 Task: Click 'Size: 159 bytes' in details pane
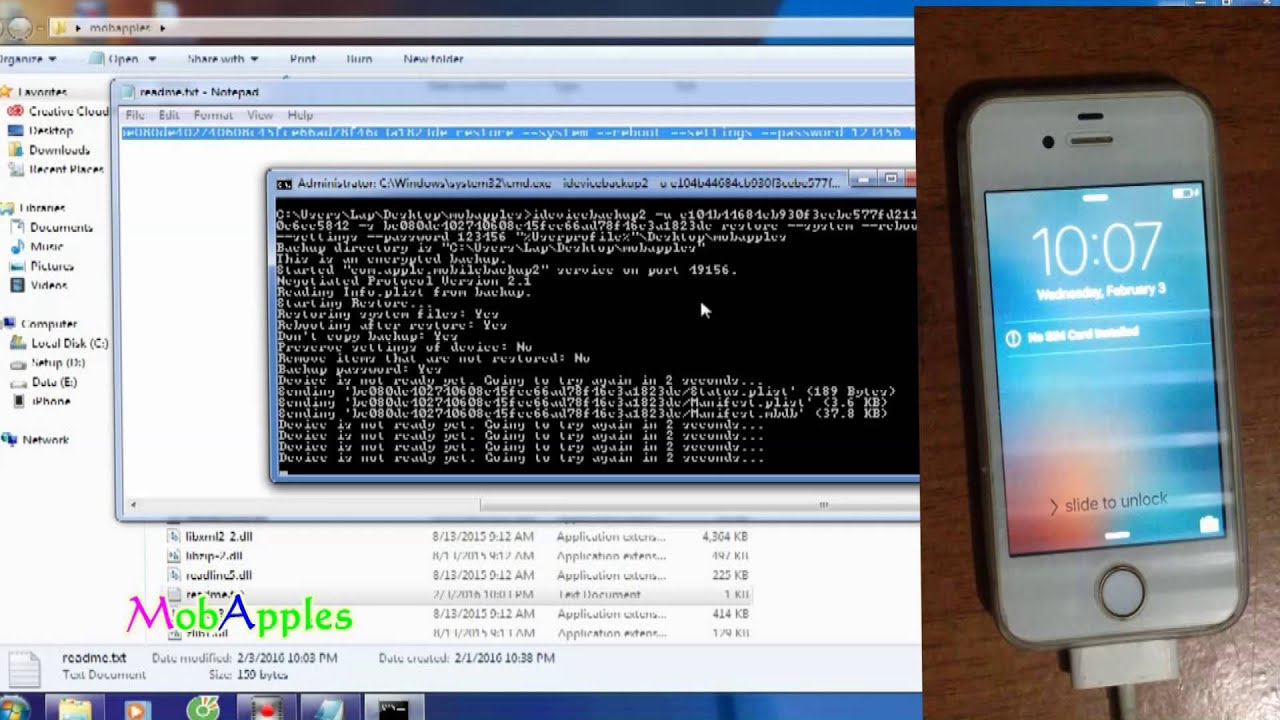pyautogui.click(x=249, y=675)
